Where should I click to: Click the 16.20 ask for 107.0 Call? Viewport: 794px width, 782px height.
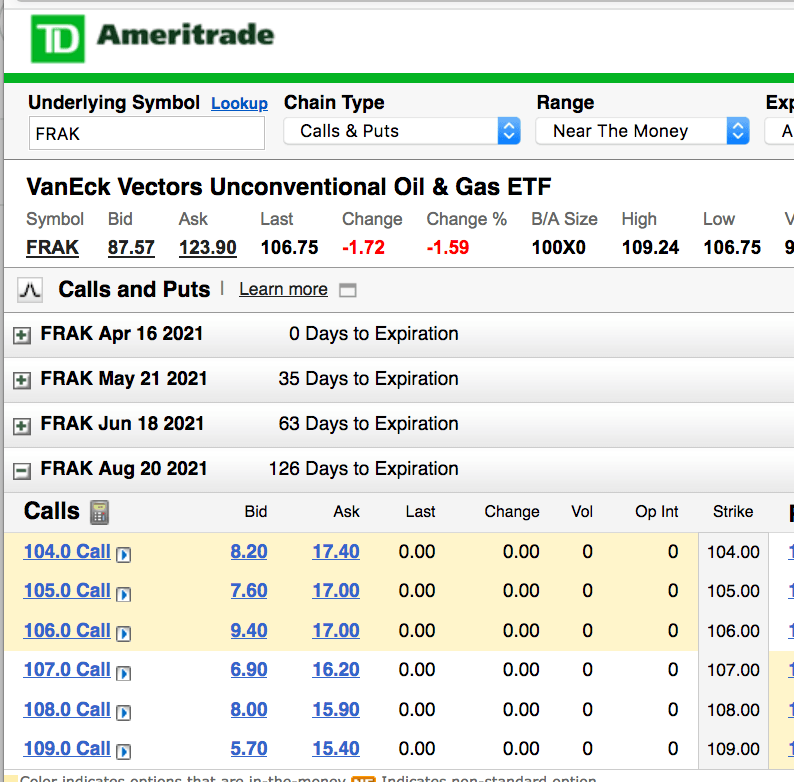point(336,670)
